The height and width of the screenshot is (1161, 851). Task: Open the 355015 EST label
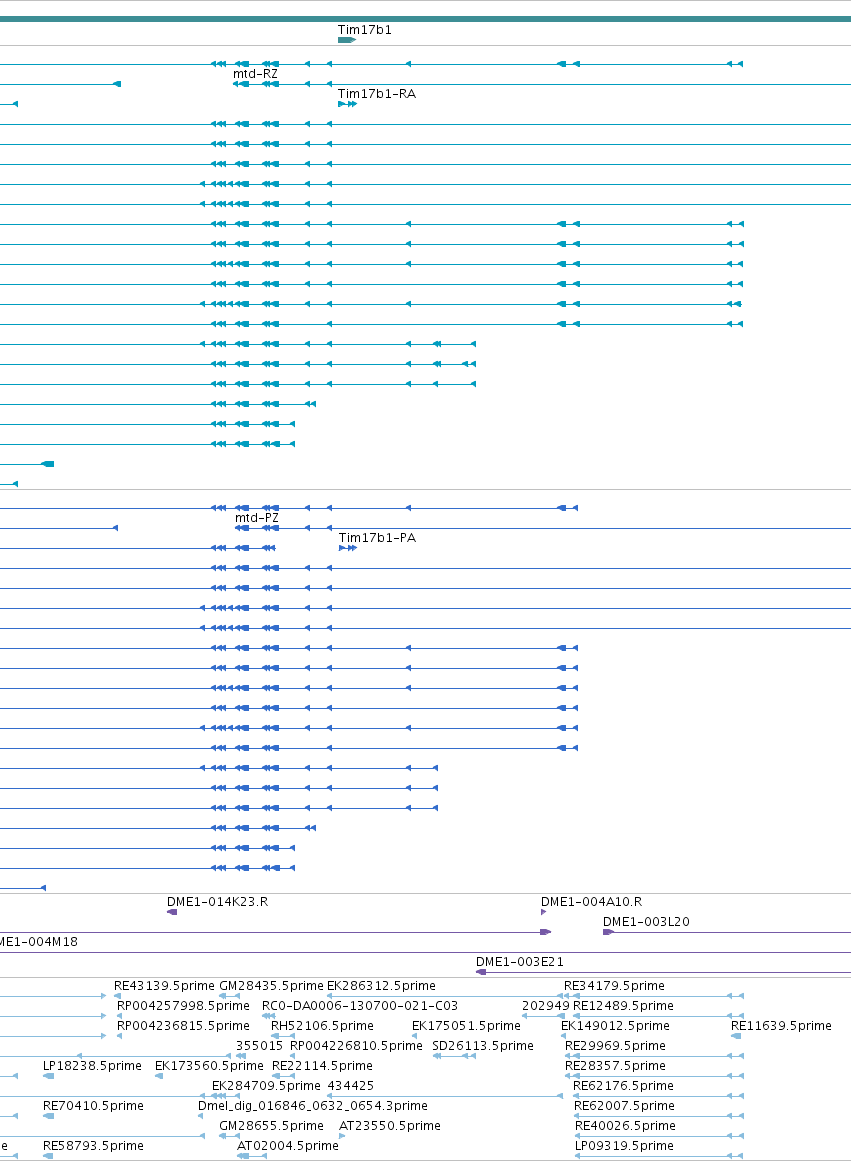(259, 1046)
